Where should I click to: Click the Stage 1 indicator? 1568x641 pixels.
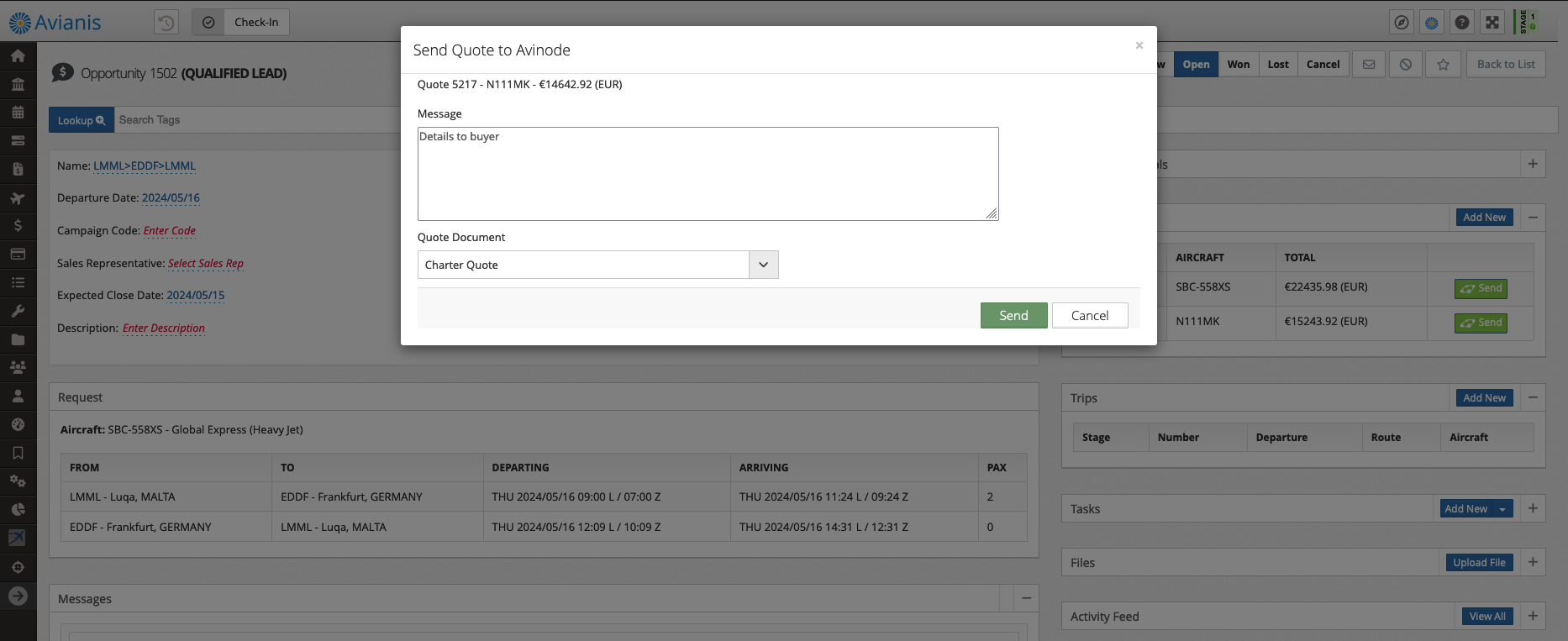(1528, 22)
